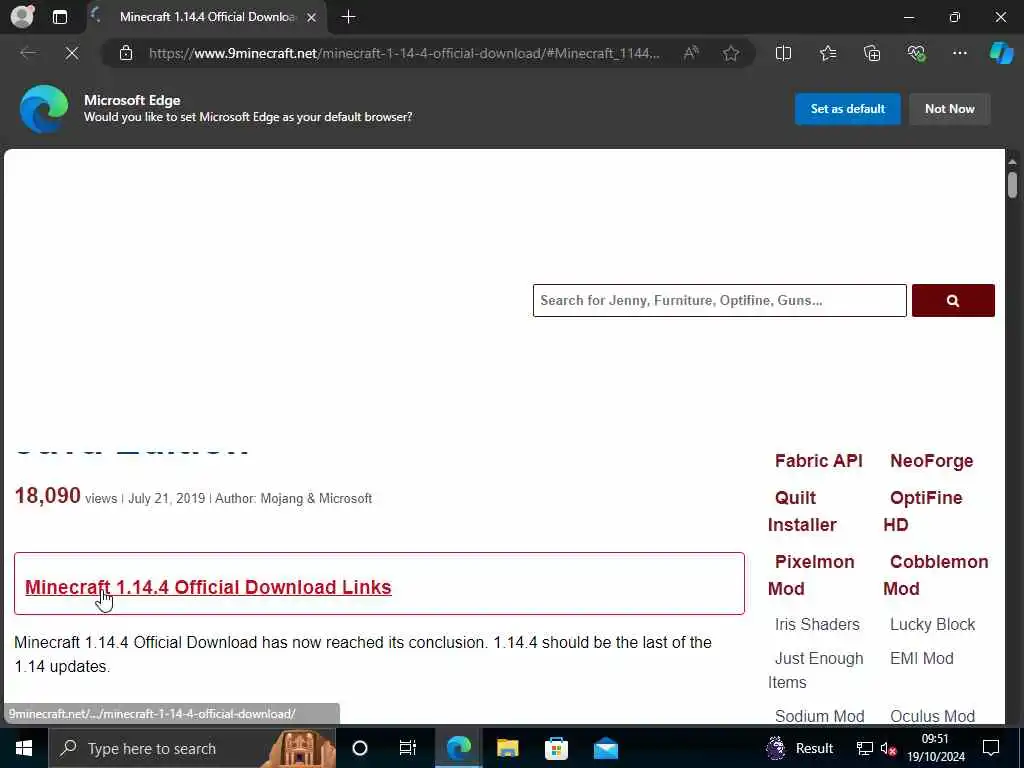This screenshot has width=1024, height=768.
Task: Click Set as default button
Action: (848, 109)
